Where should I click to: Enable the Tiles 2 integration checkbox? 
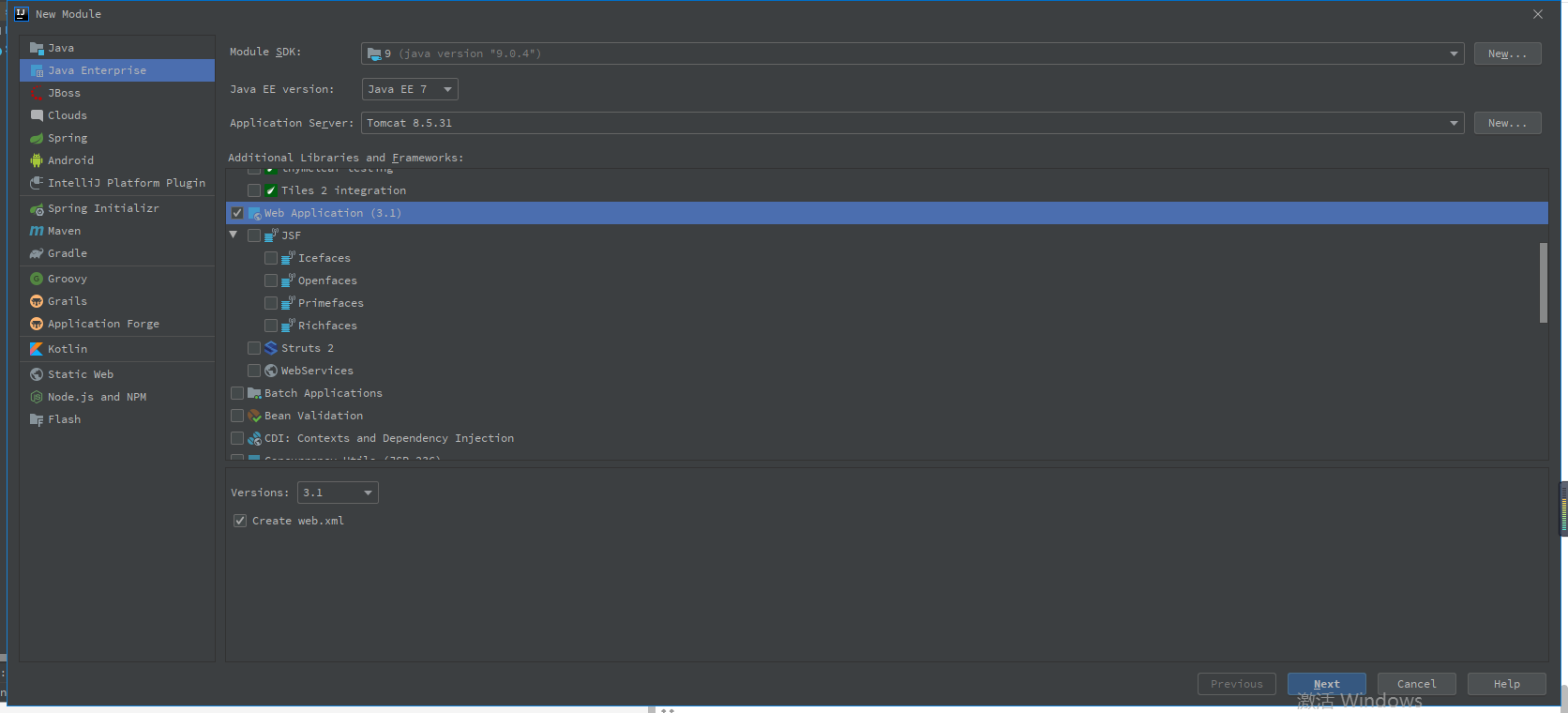(254, 190)
